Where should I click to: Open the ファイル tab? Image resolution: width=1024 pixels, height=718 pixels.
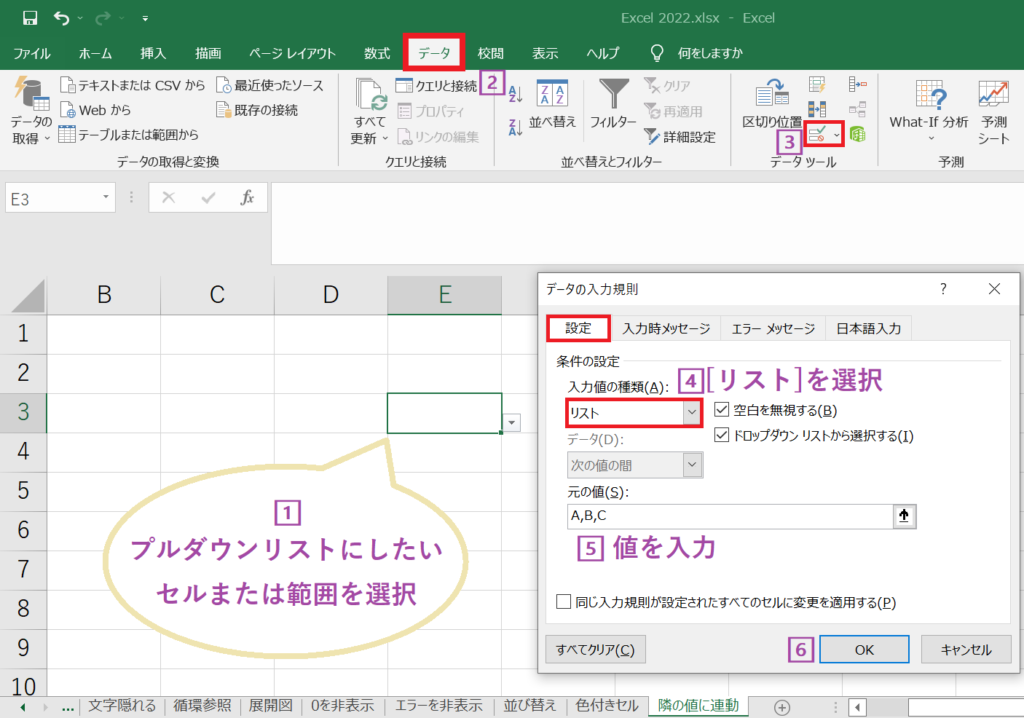(32, 54)
